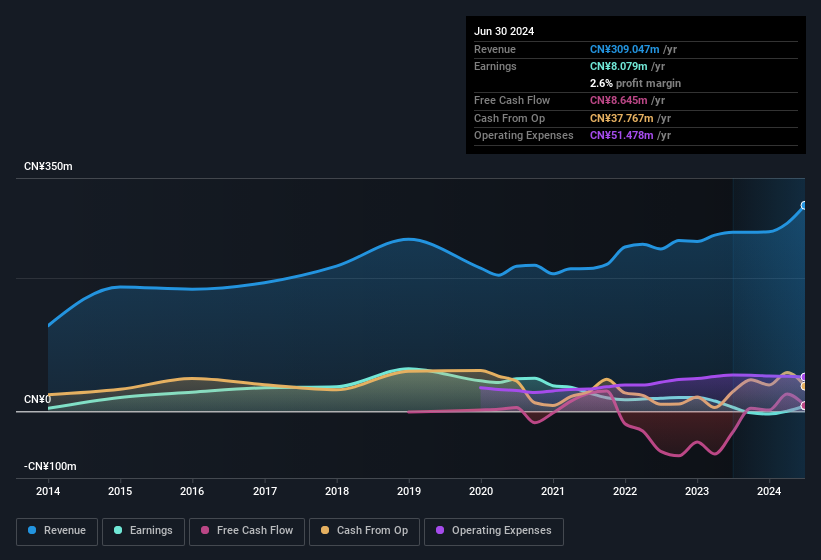821x560 pixels.
Task: Click the Free Cash Flow label in tooltip
Action: (x=512, y=100)
